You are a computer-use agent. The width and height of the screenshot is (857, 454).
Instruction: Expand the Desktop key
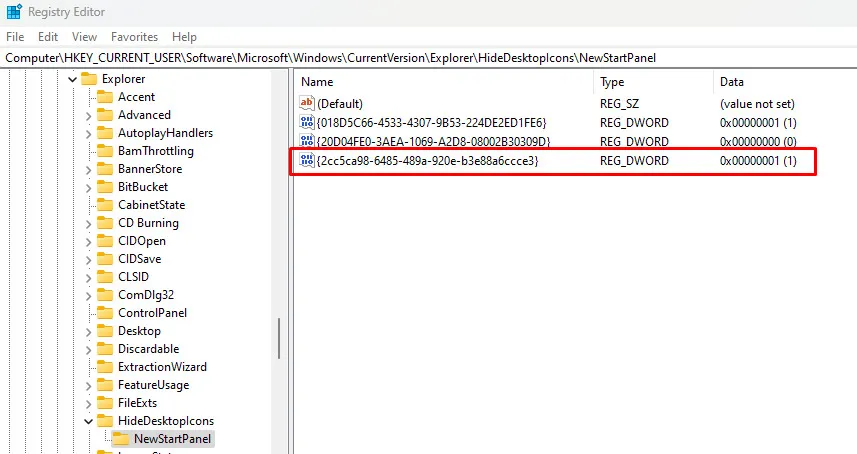pos(89,332)
